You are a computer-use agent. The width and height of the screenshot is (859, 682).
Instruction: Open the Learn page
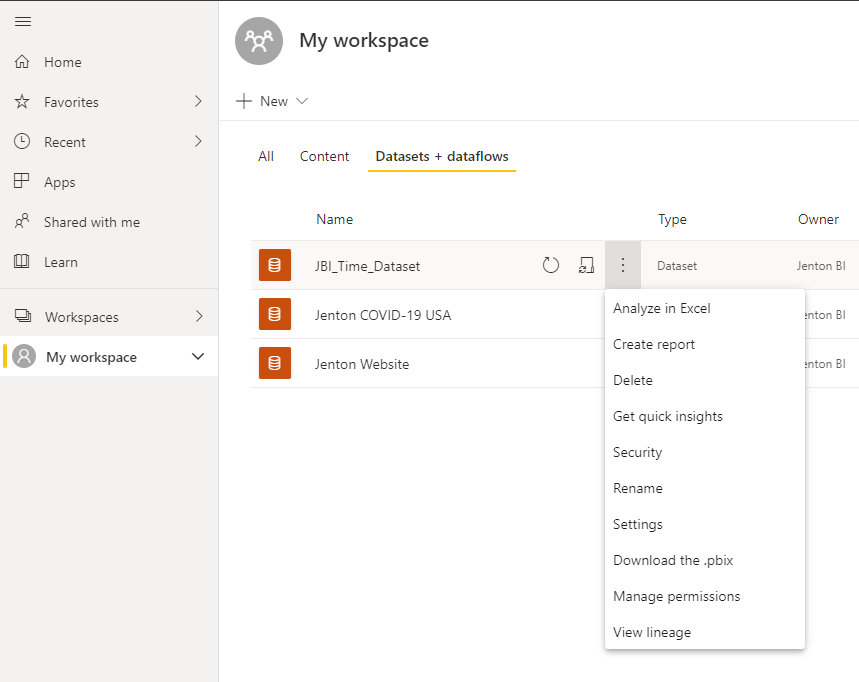click(x=61, y=262)
